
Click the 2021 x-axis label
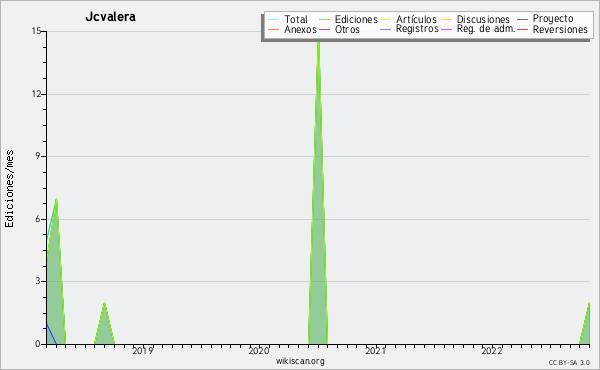pos(375,350)
